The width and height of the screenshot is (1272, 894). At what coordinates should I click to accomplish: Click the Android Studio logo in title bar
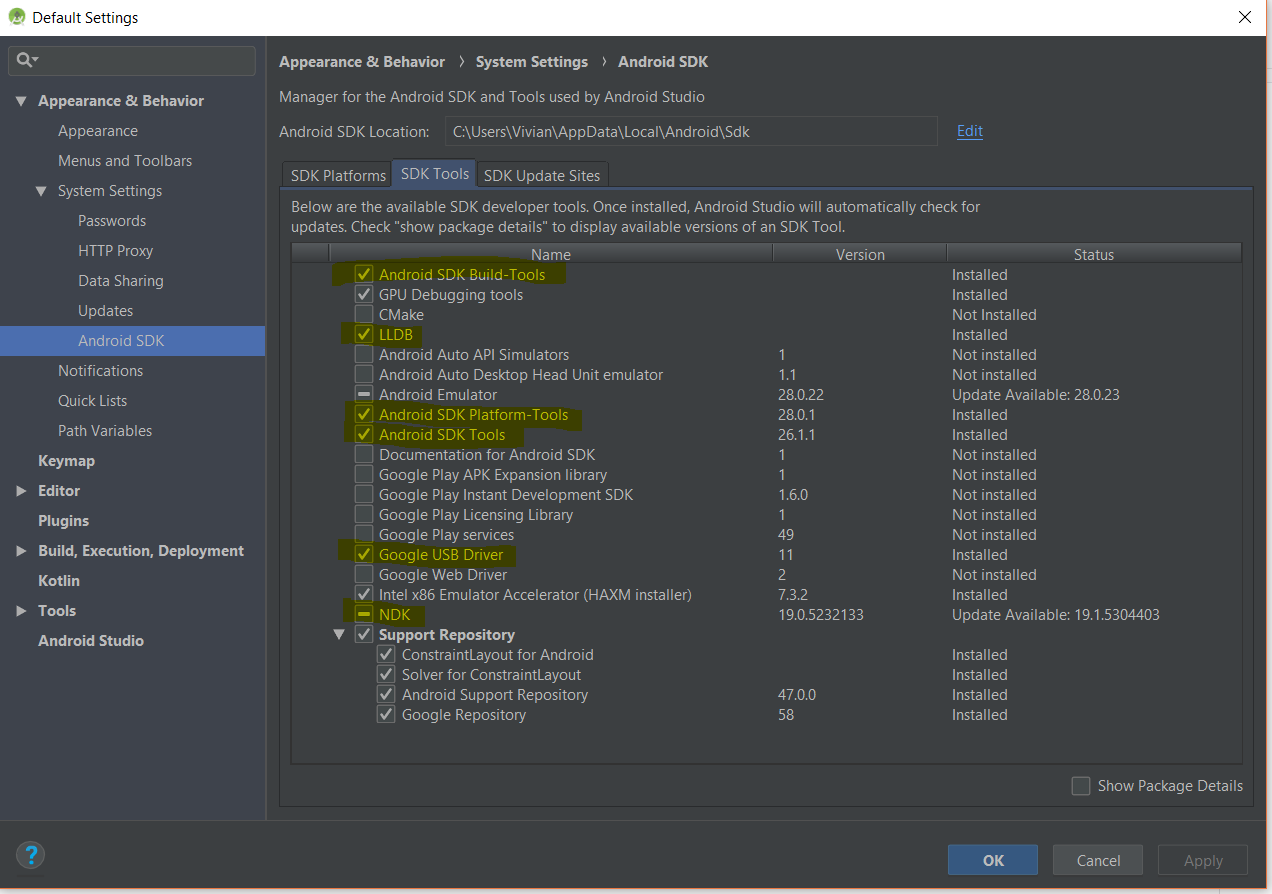pyautogui.click(x=16, y=17)
